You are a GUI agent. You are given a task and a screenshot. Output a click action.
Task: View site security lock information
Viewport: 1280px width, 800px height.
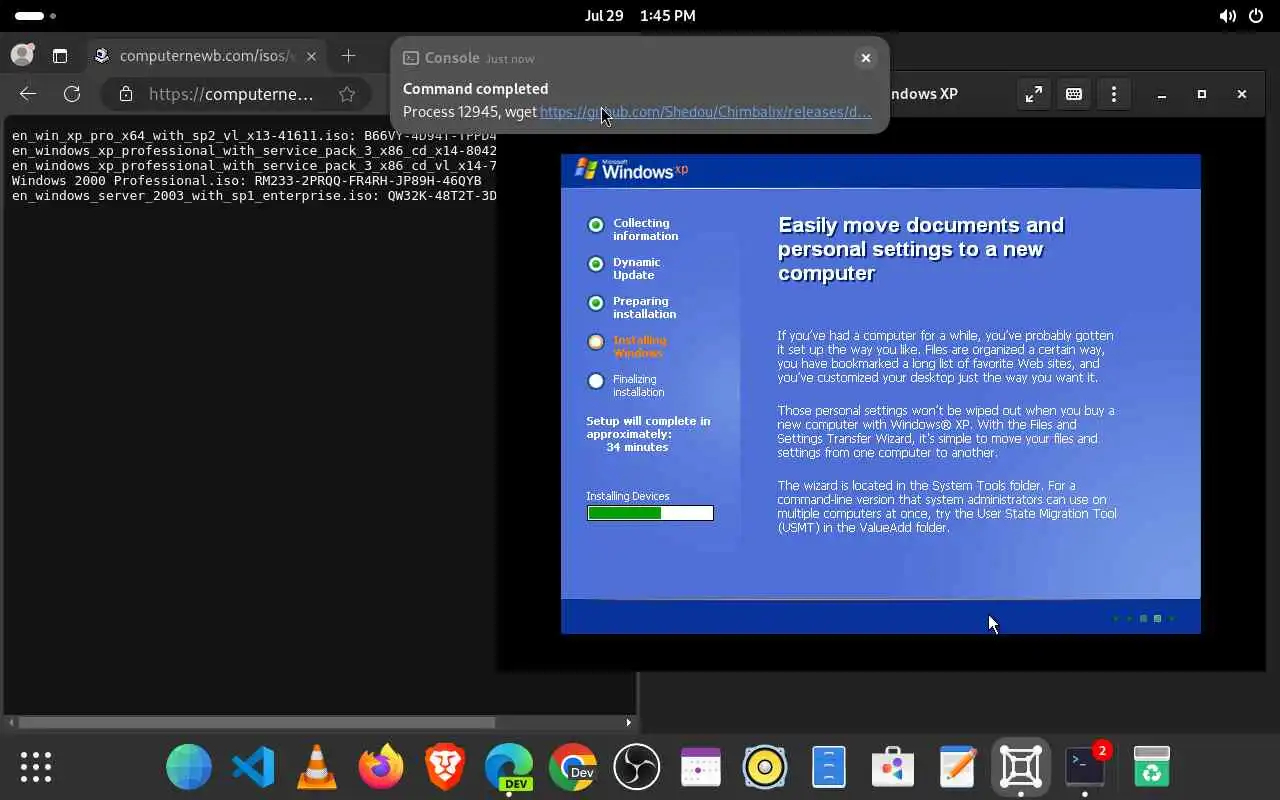[126, 94]
